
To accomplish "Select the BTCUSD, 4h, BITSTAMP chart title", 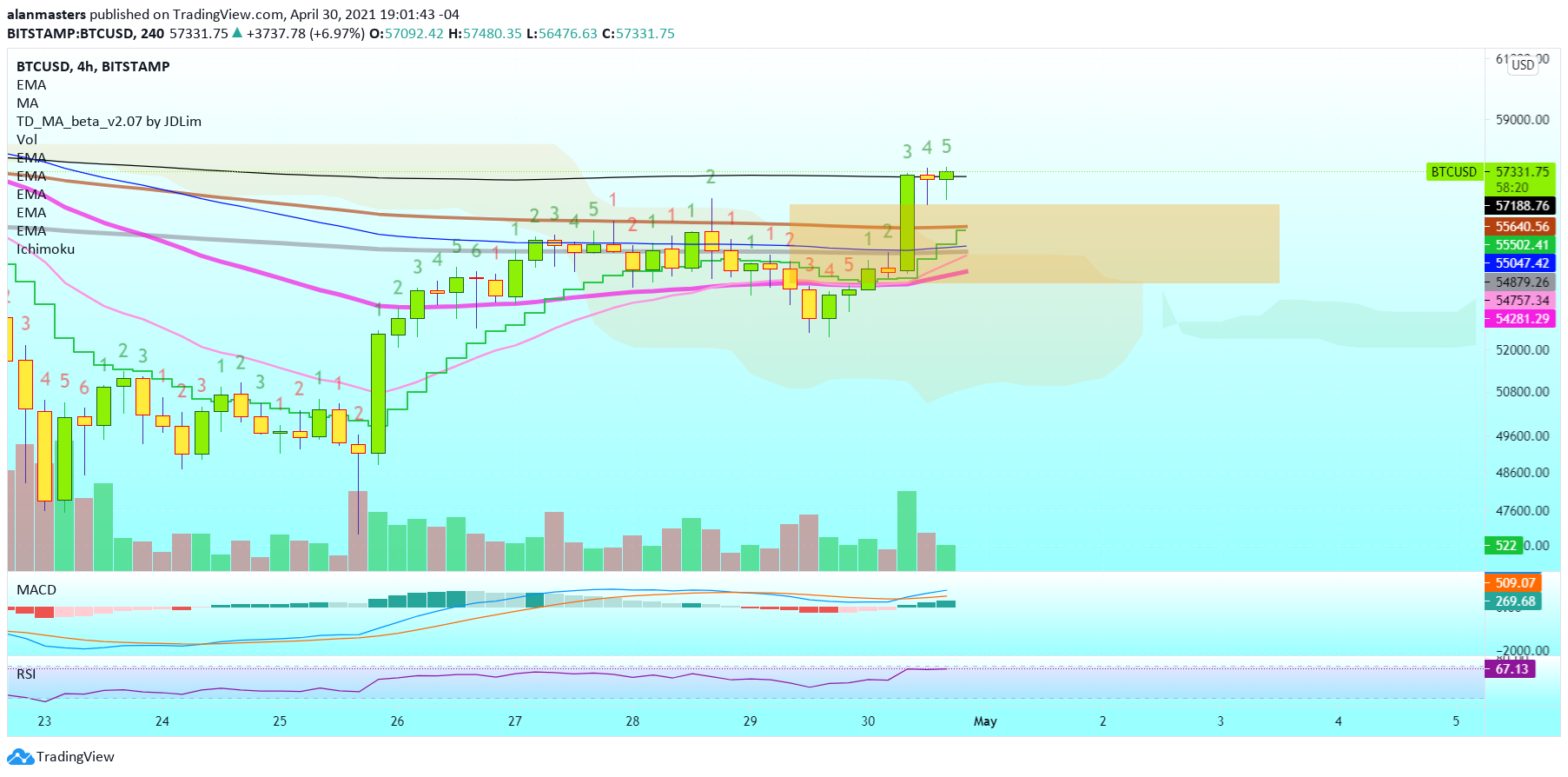I will 93,66.
